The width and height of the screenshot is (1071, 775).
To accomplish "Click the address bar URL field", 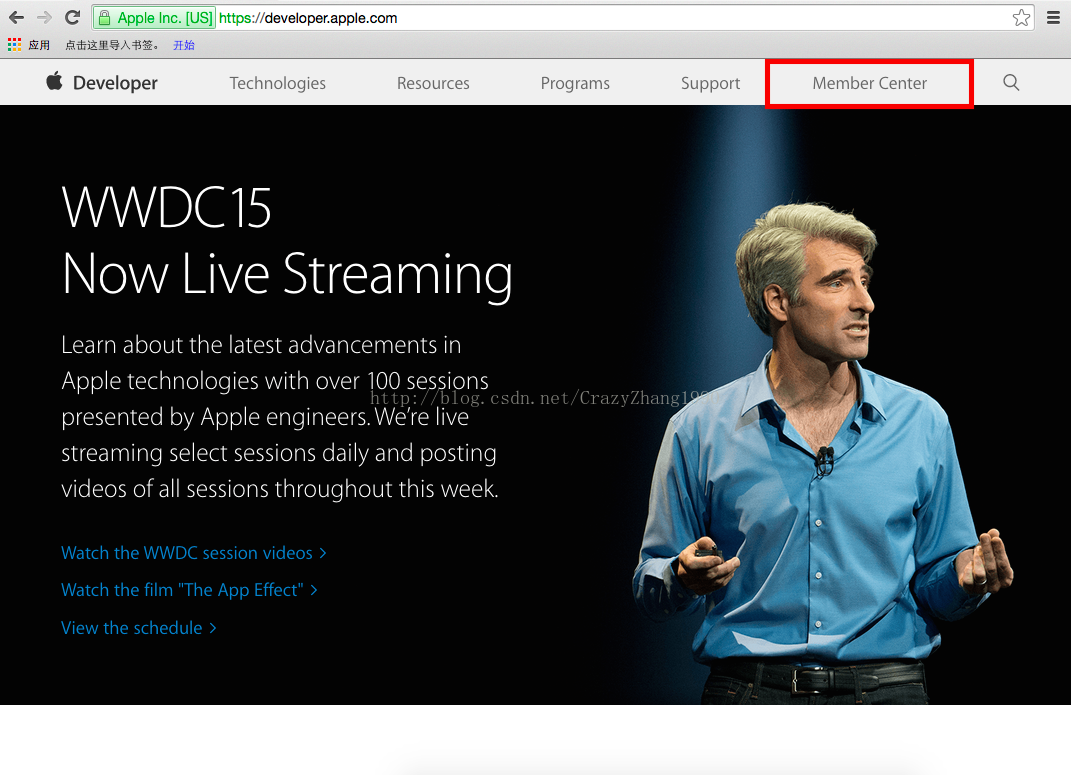I will [x=600, y=18].
